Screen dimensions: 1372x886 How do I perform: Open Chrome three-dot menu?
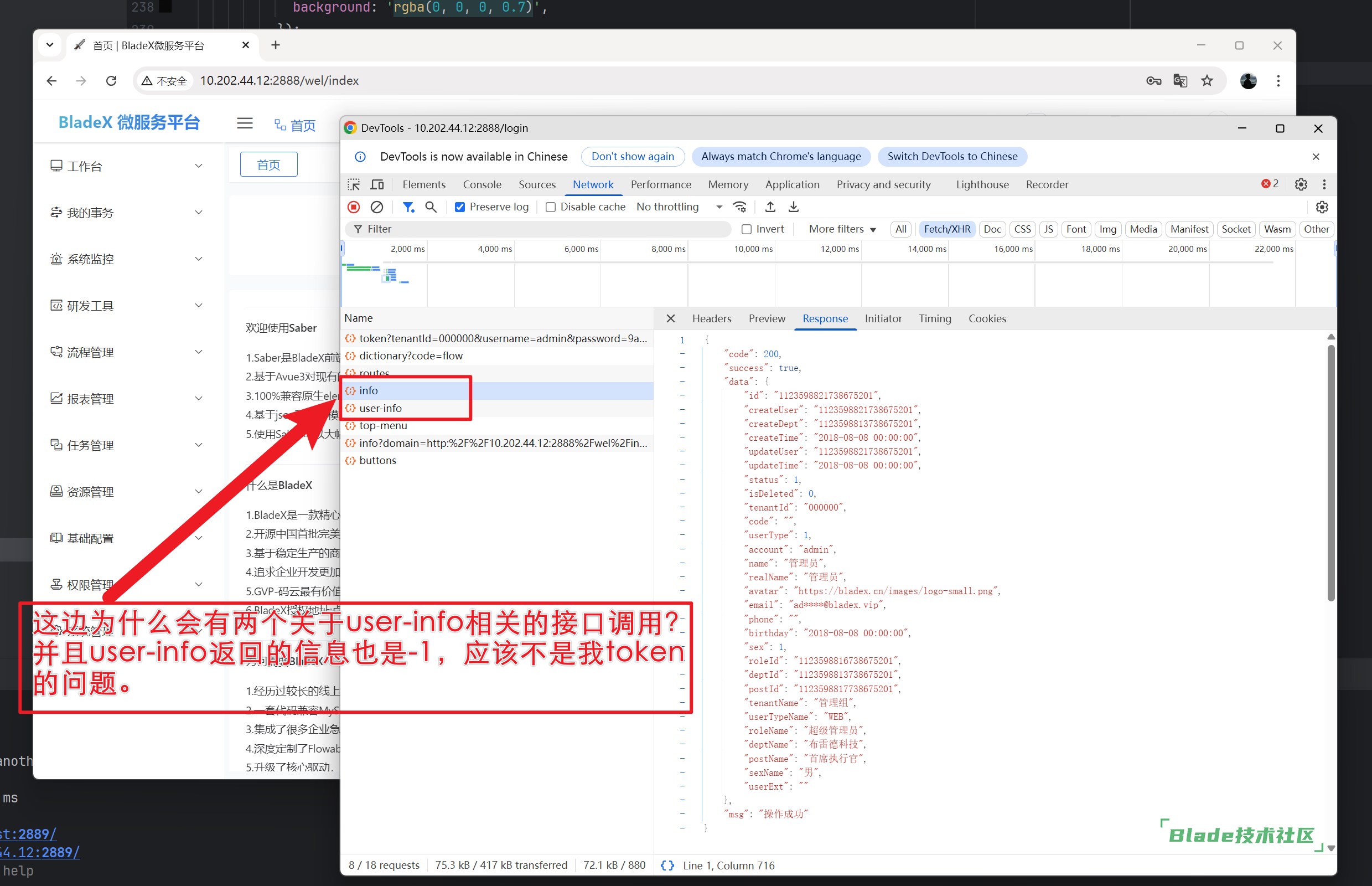pos(1278,81)
